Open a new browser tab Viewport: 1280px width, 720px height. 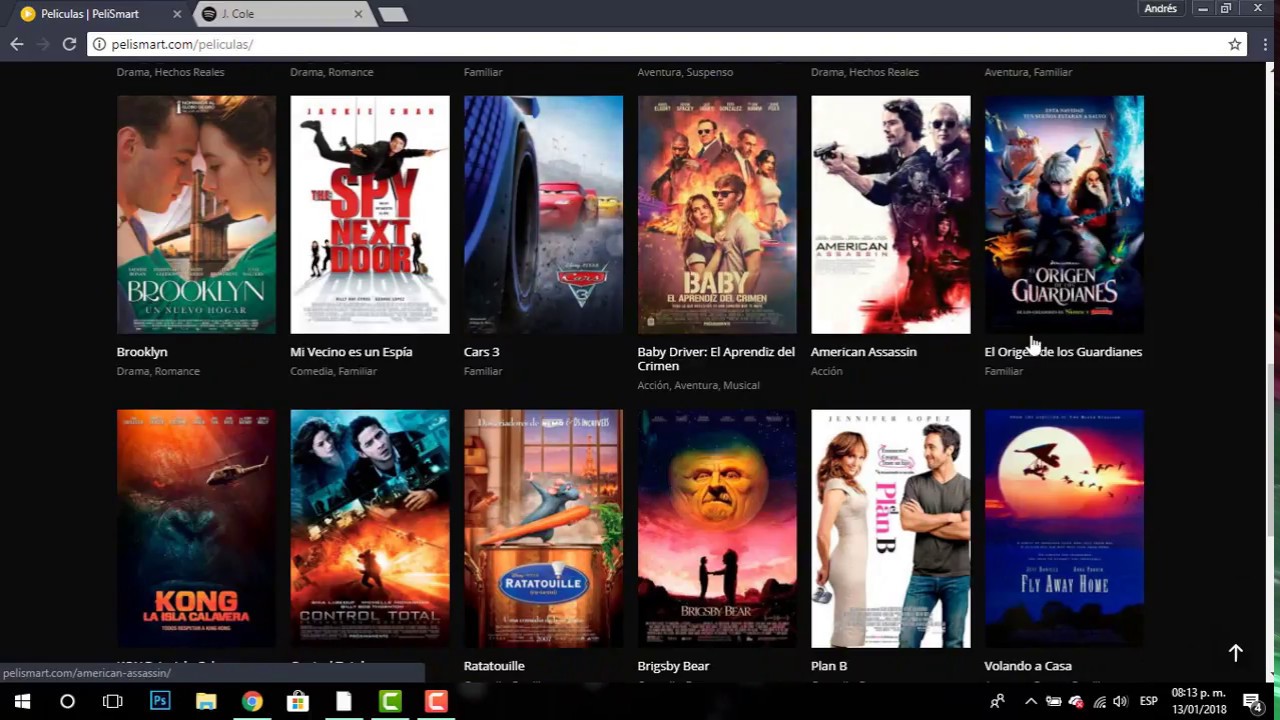(392, 14)
